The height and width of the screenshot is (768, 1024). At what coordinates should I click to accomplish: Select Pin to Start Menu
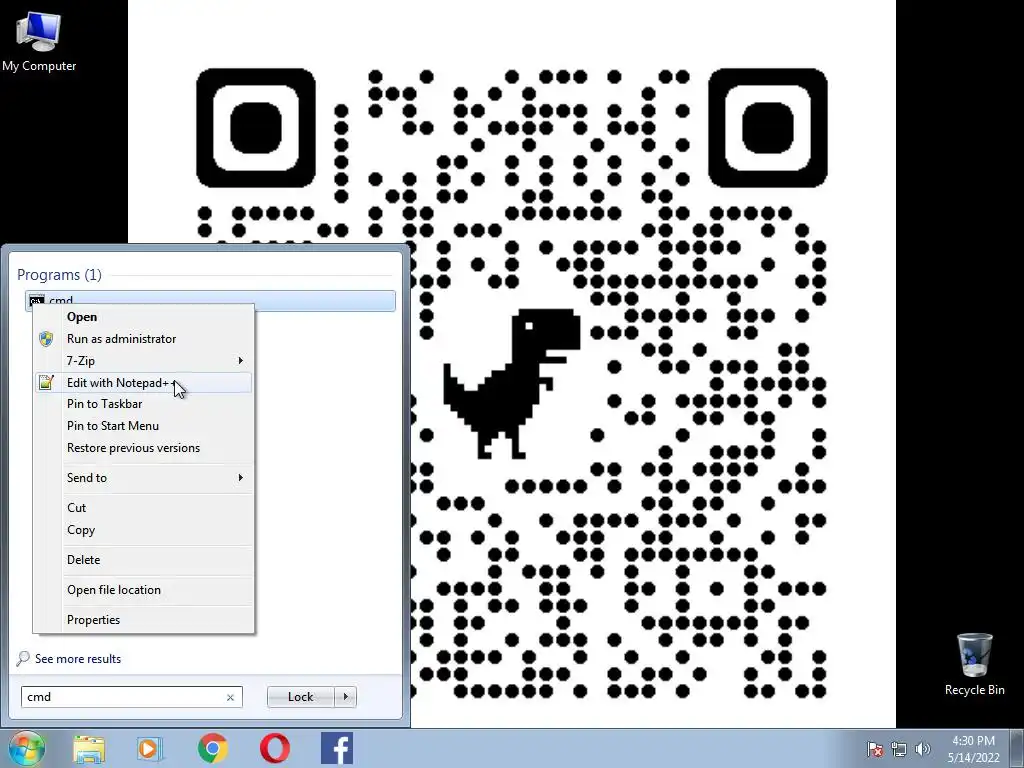[143, 426]
